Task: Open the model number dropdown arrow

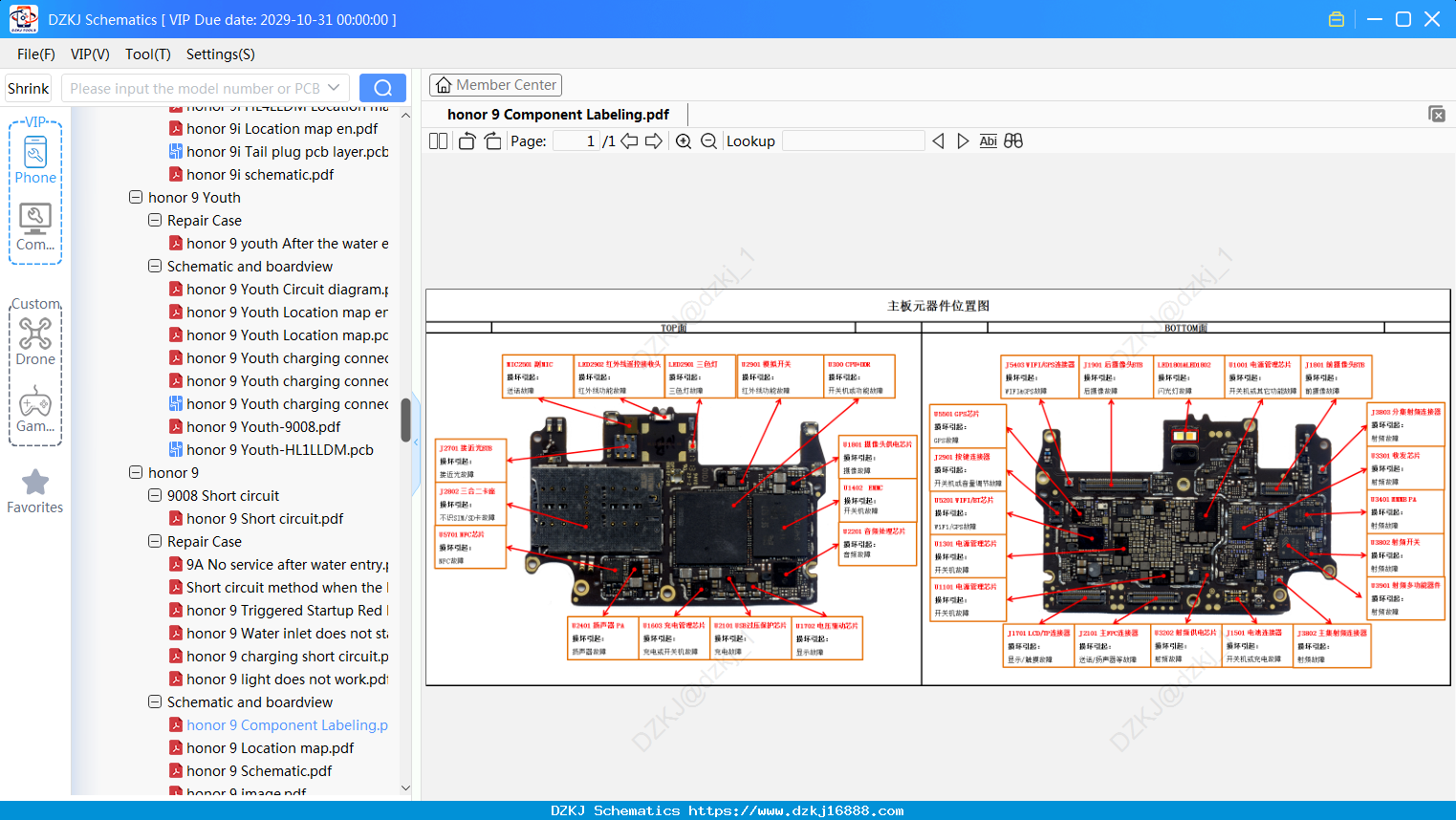Action: click(x=334, y=88)
